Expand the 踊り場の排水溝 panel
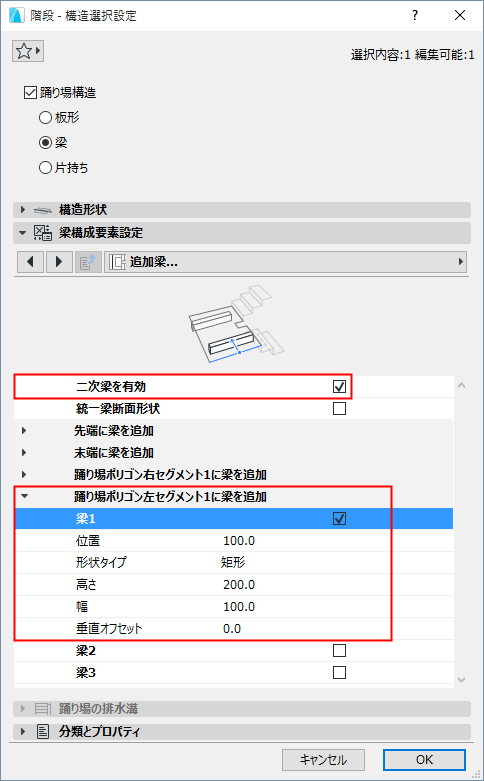 point(22,708)
